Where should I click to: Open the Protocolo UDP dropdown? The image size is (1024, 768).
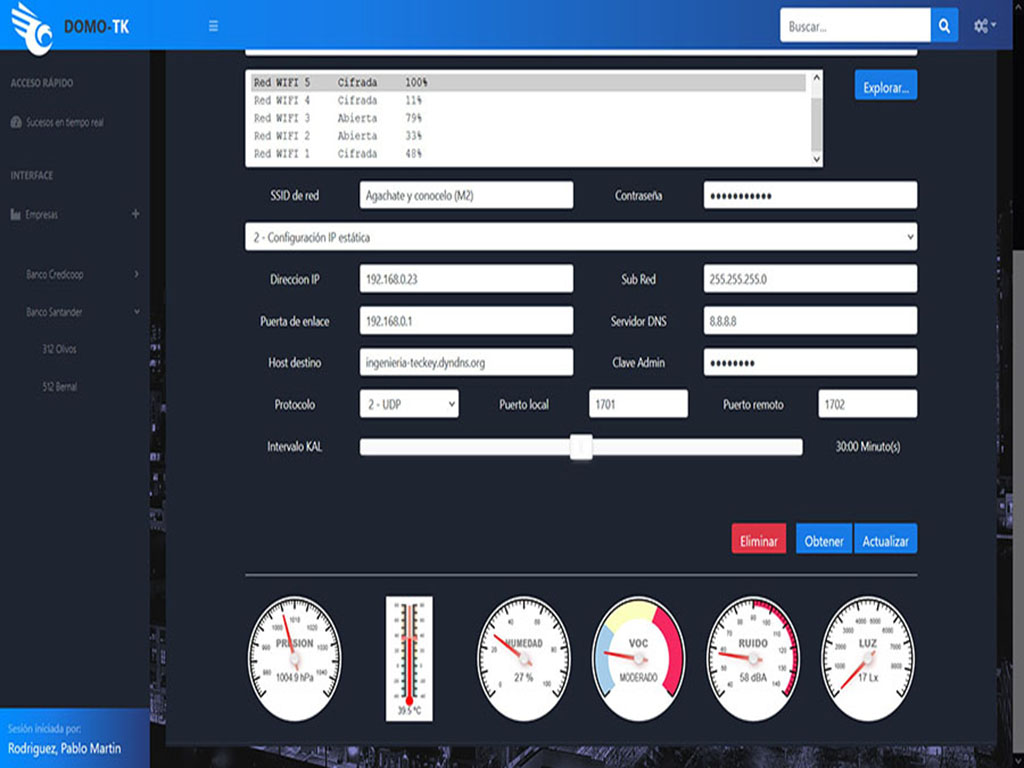(408, 404)
